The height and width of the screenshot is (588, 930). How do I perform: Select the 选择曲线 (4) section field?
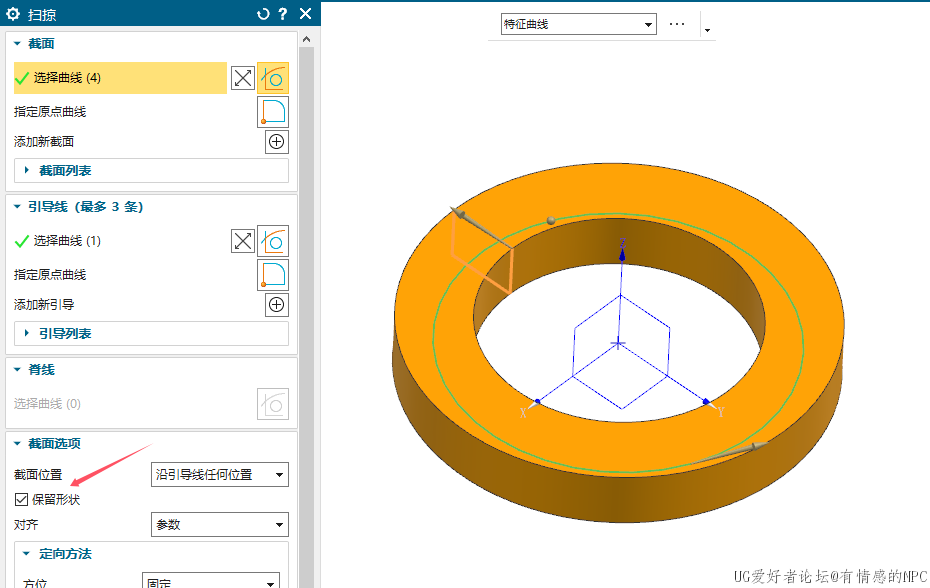pos(120,78)
